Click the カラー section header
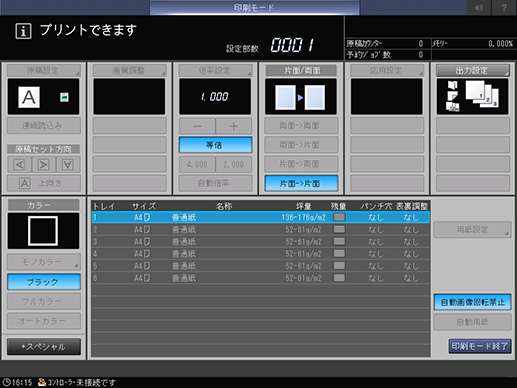The width and height of the screenshot is (517, 388). tap(44, 205)
